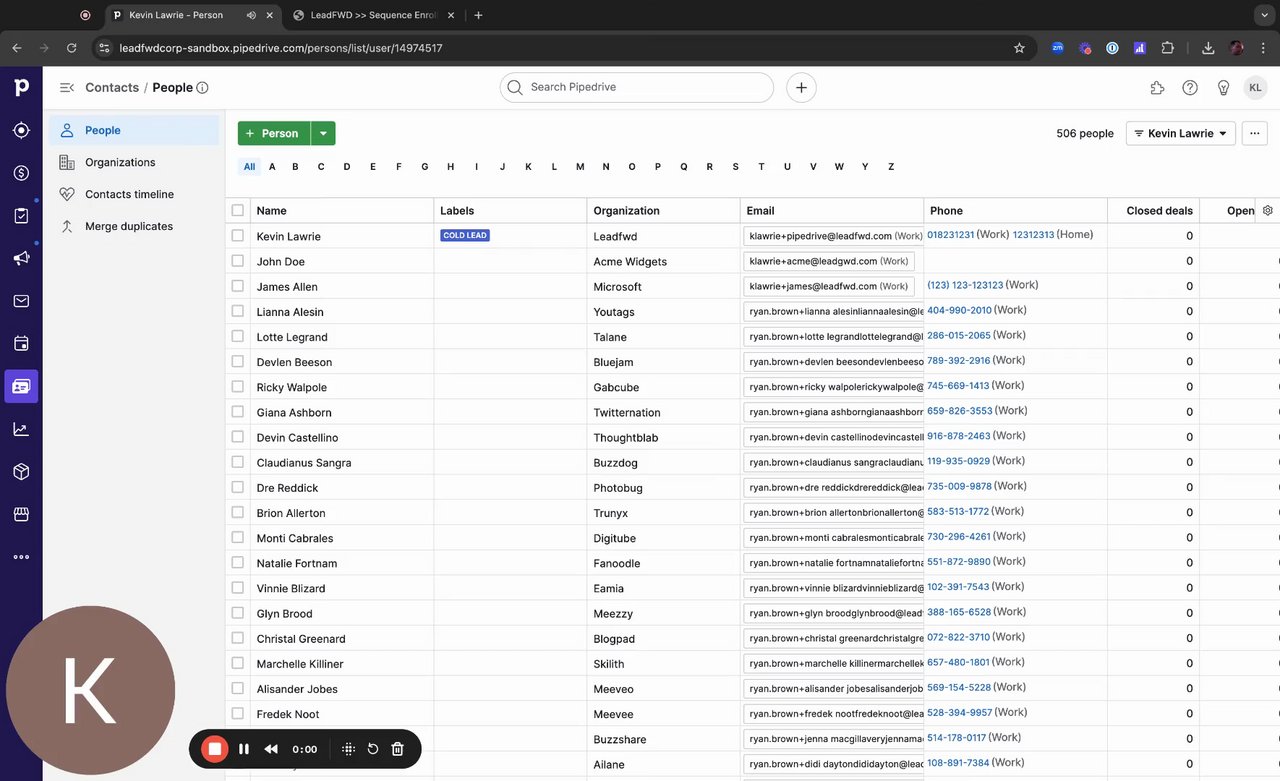This screenshot has width=1280, height=781.
Task: Pause the screen recording
Action: (x=244, y=749)
